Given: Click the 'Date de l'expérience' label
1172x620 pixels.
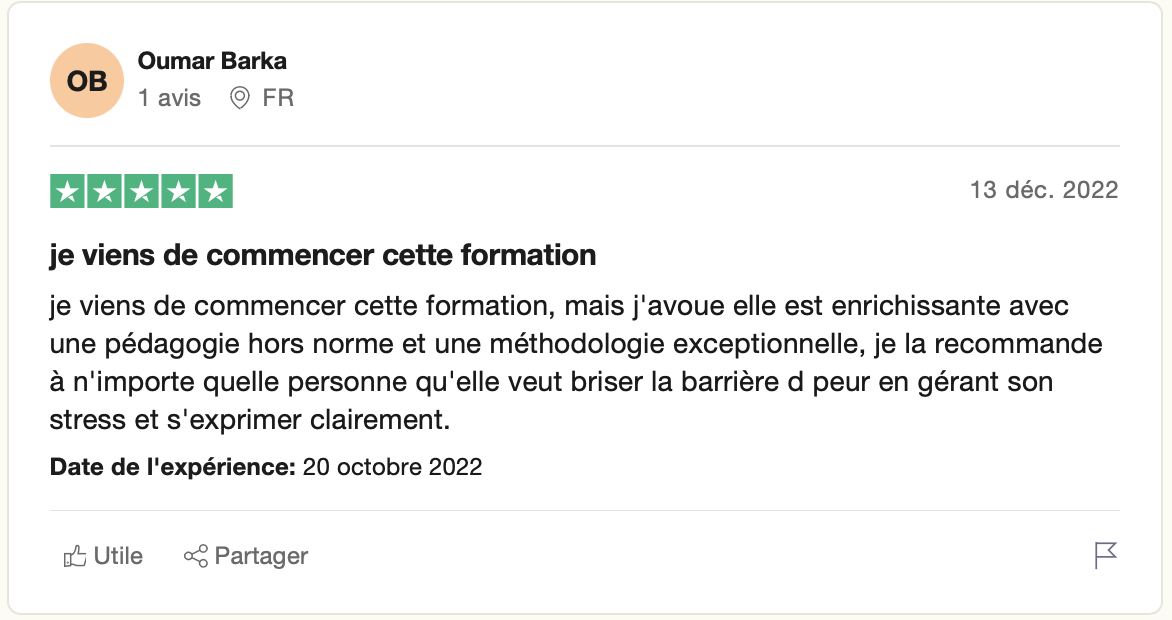Looking at the screenshot, I should click(x=173, y=467).
